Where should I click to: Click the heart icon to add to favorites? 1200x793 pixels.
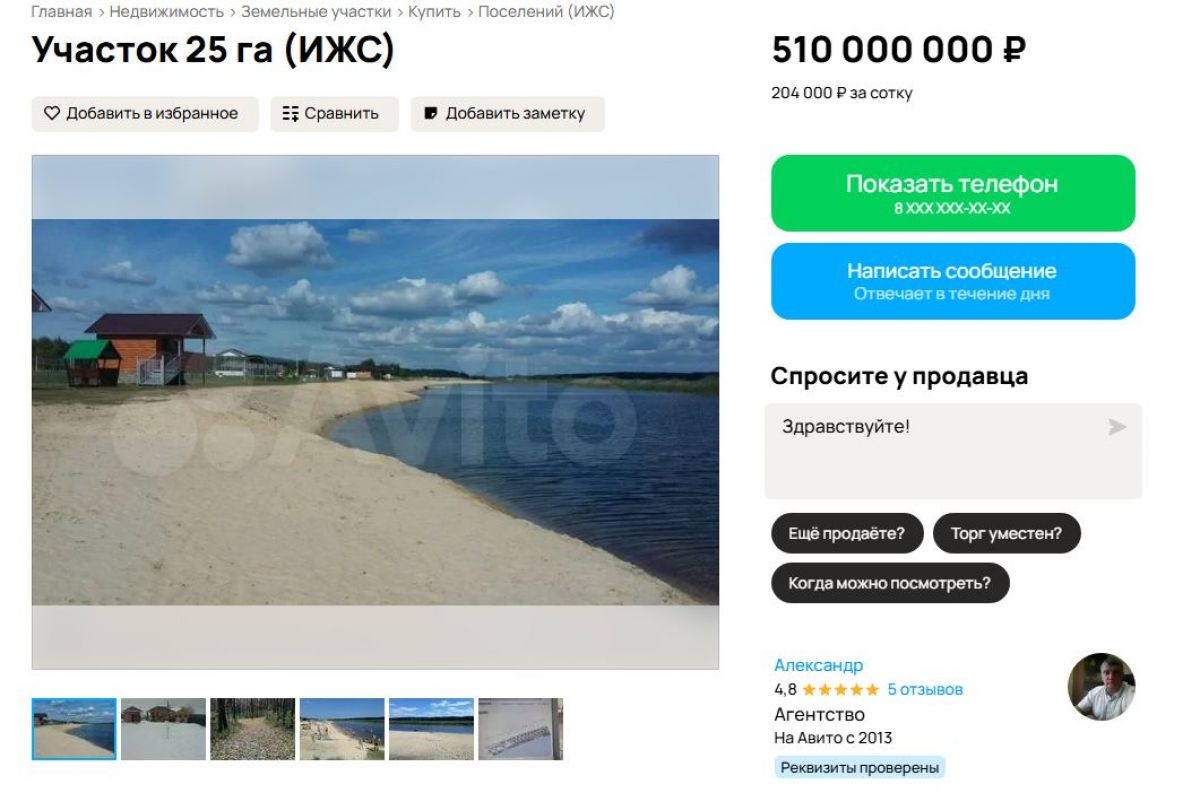(x=52, y=114)
